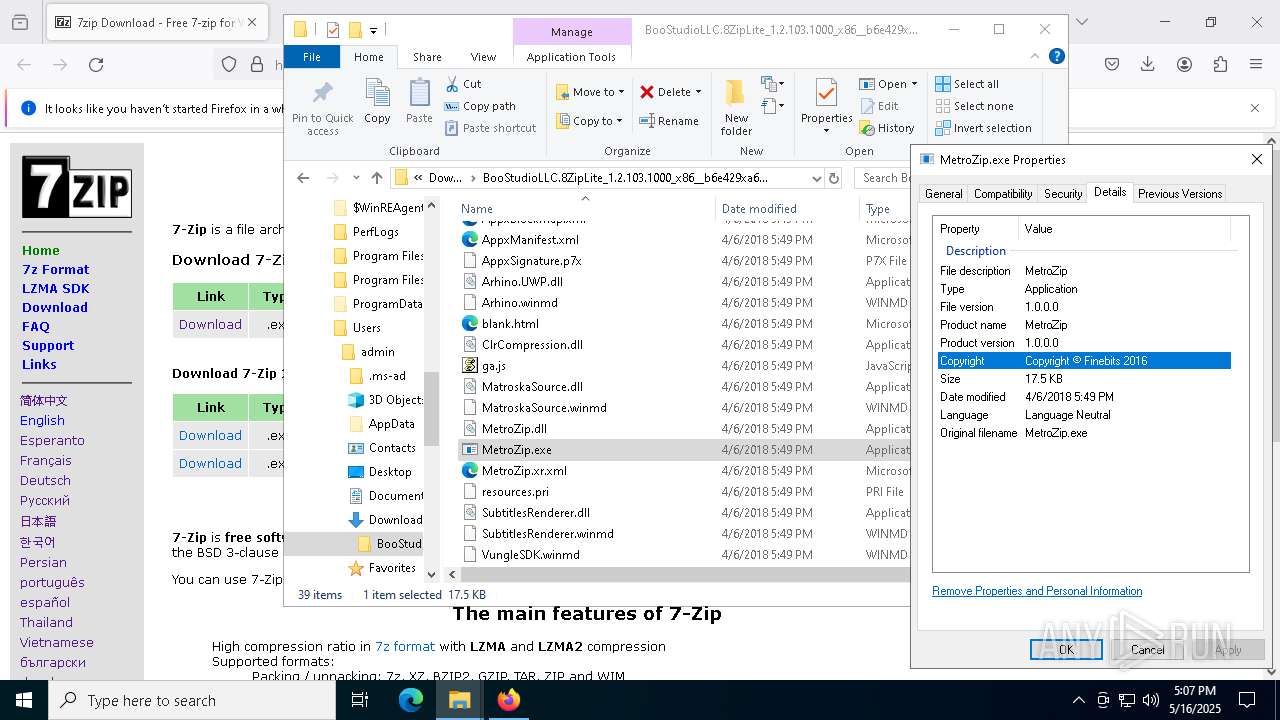Click Cut in Clipboard group
Image resolution: width=1280 pixels, height=720 pixels.
point(464,84)
